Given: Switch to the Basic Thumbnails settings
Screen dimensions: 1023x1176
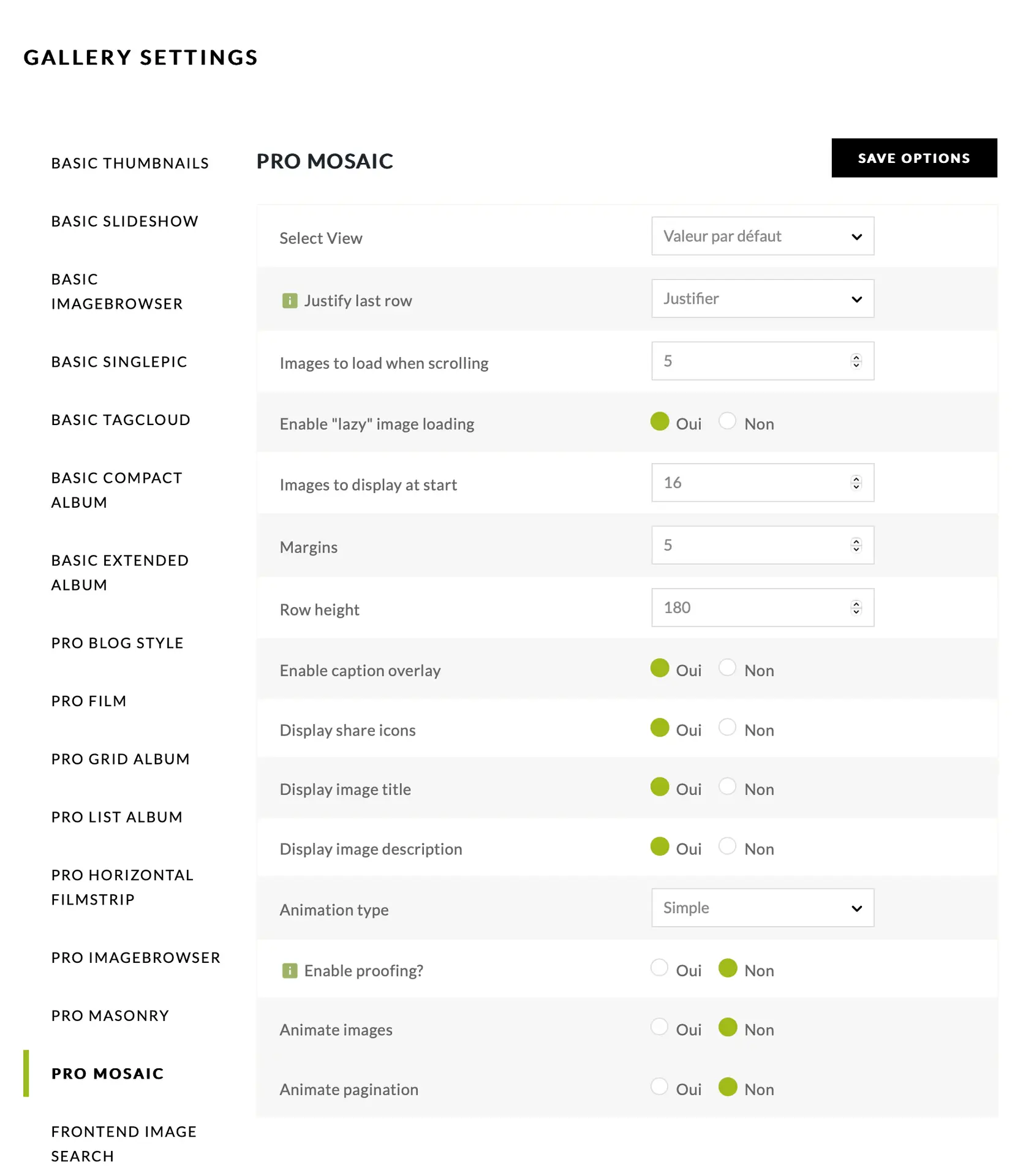Looking at the screenshot, I should [130, 164].
